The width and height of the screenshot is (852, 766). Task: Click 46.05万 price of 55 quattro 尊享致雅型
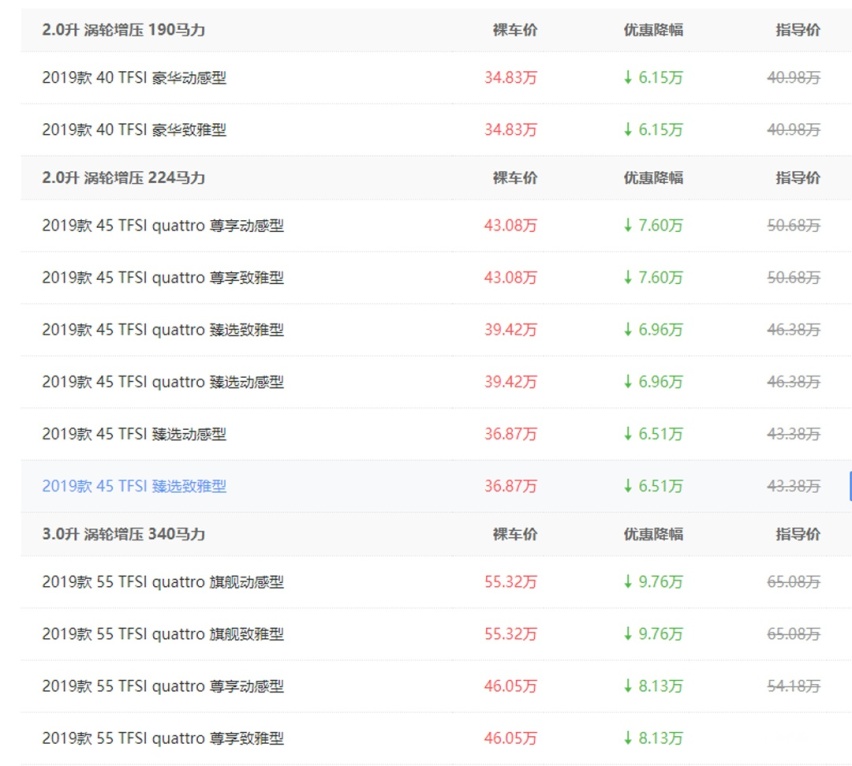(x=511, y=738)
